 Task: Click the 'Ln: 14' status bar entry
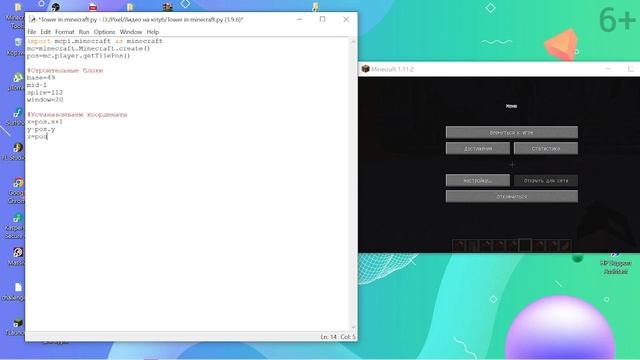[x=329, y=337]
